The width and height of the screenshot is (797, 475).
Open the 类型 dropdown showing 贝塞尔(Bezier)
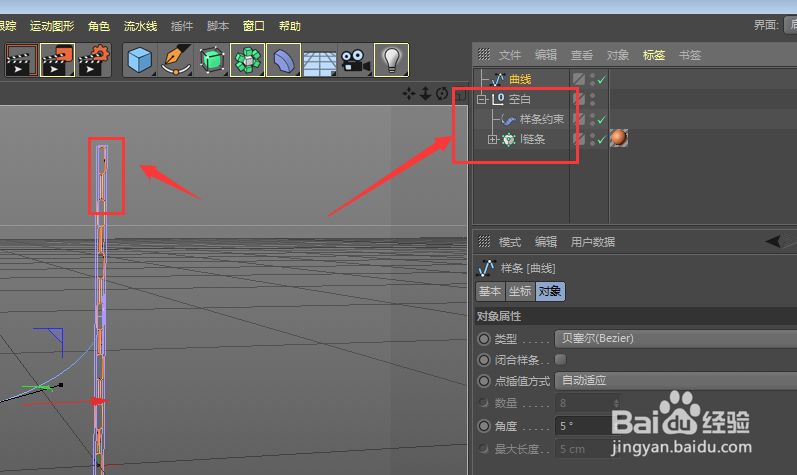(x=676, y=338)
